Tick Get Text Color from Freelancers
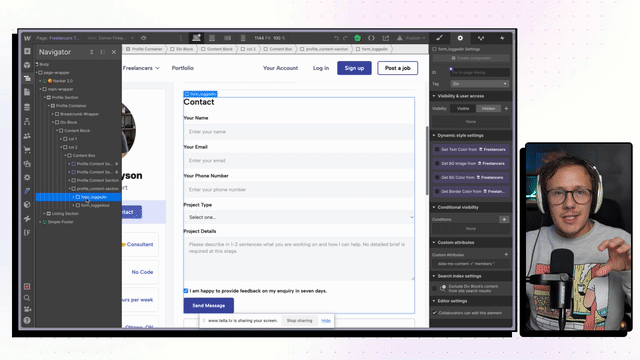 tap(437, 149)
